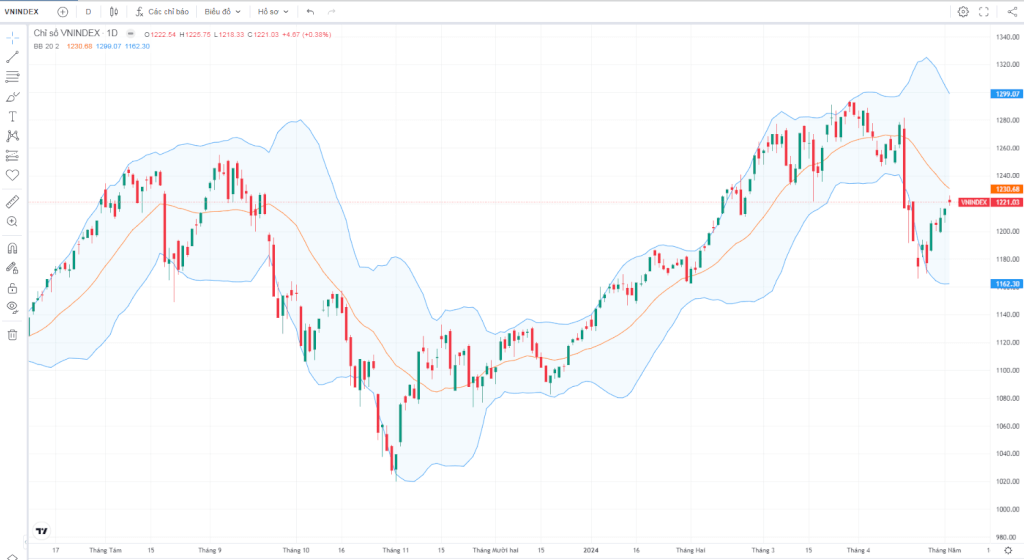Viewport: 1024px width, 560px height.
Task: Open the time axis settings gear
Action: click(1008, 550)
